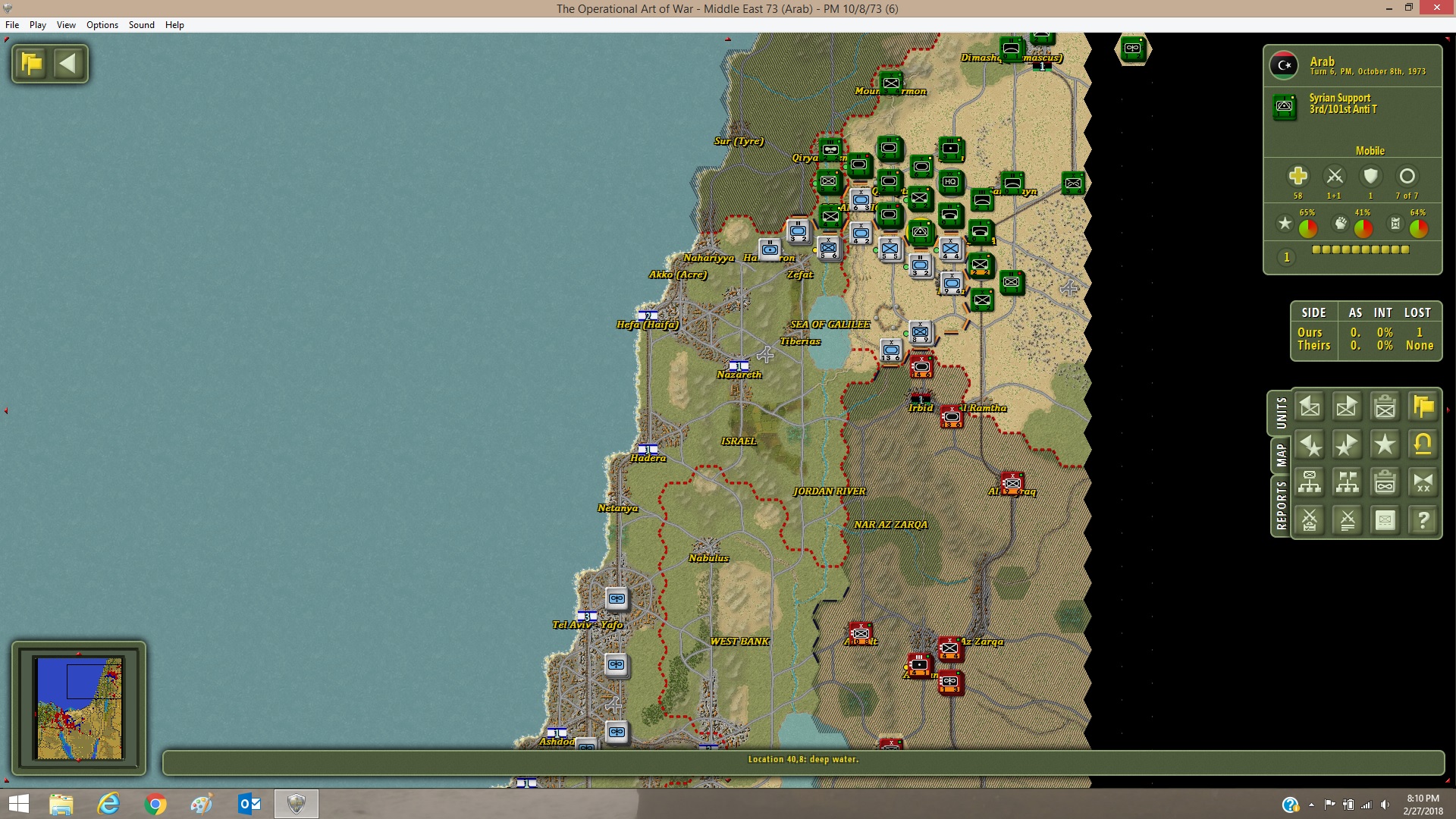
Task: Select the highlighted Syrian anti-tank counter on map
Action: click(921, 232)
